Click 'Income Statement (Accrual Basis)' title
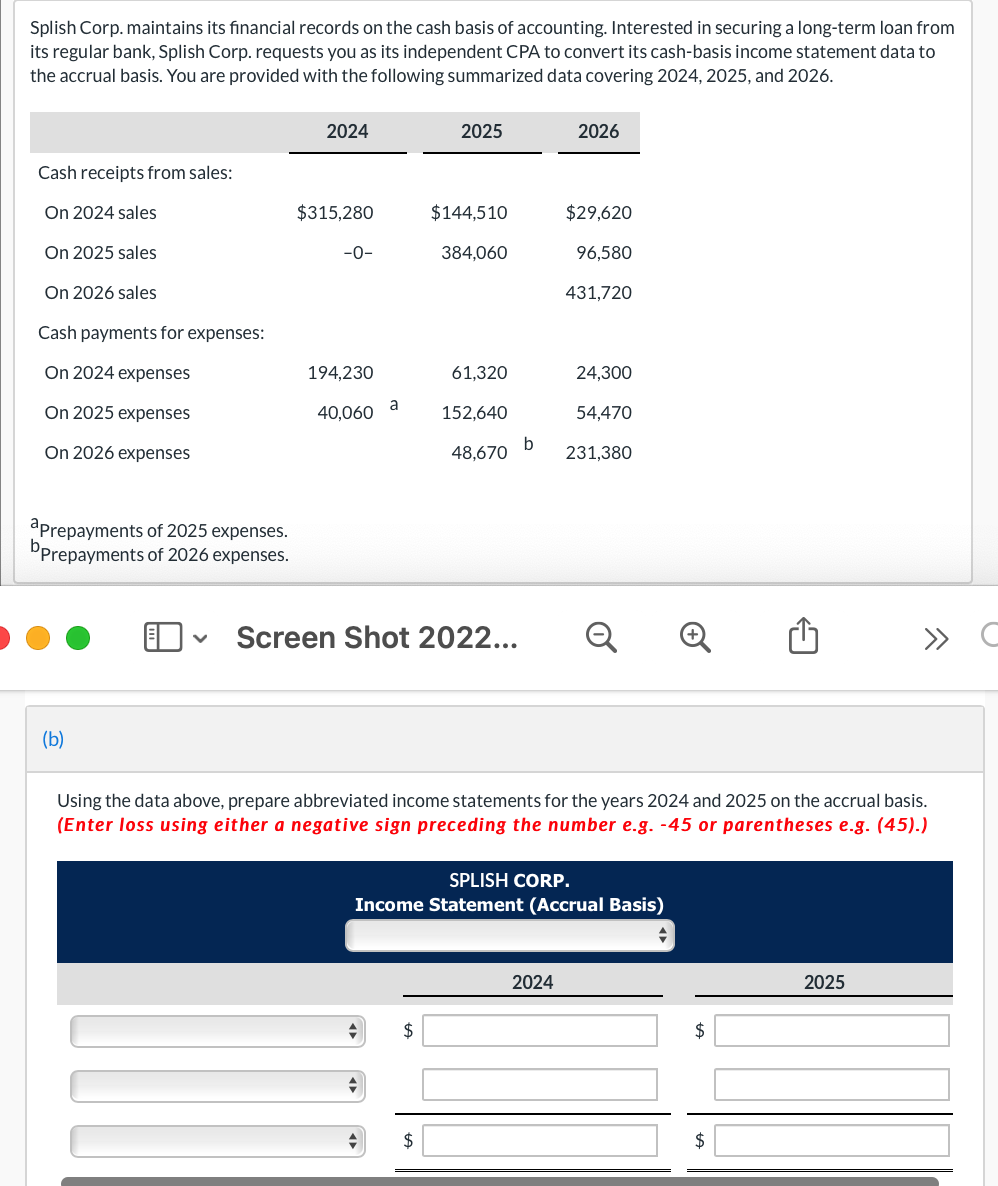Screen dimensions: 998x1186 (x=509, y=905)
